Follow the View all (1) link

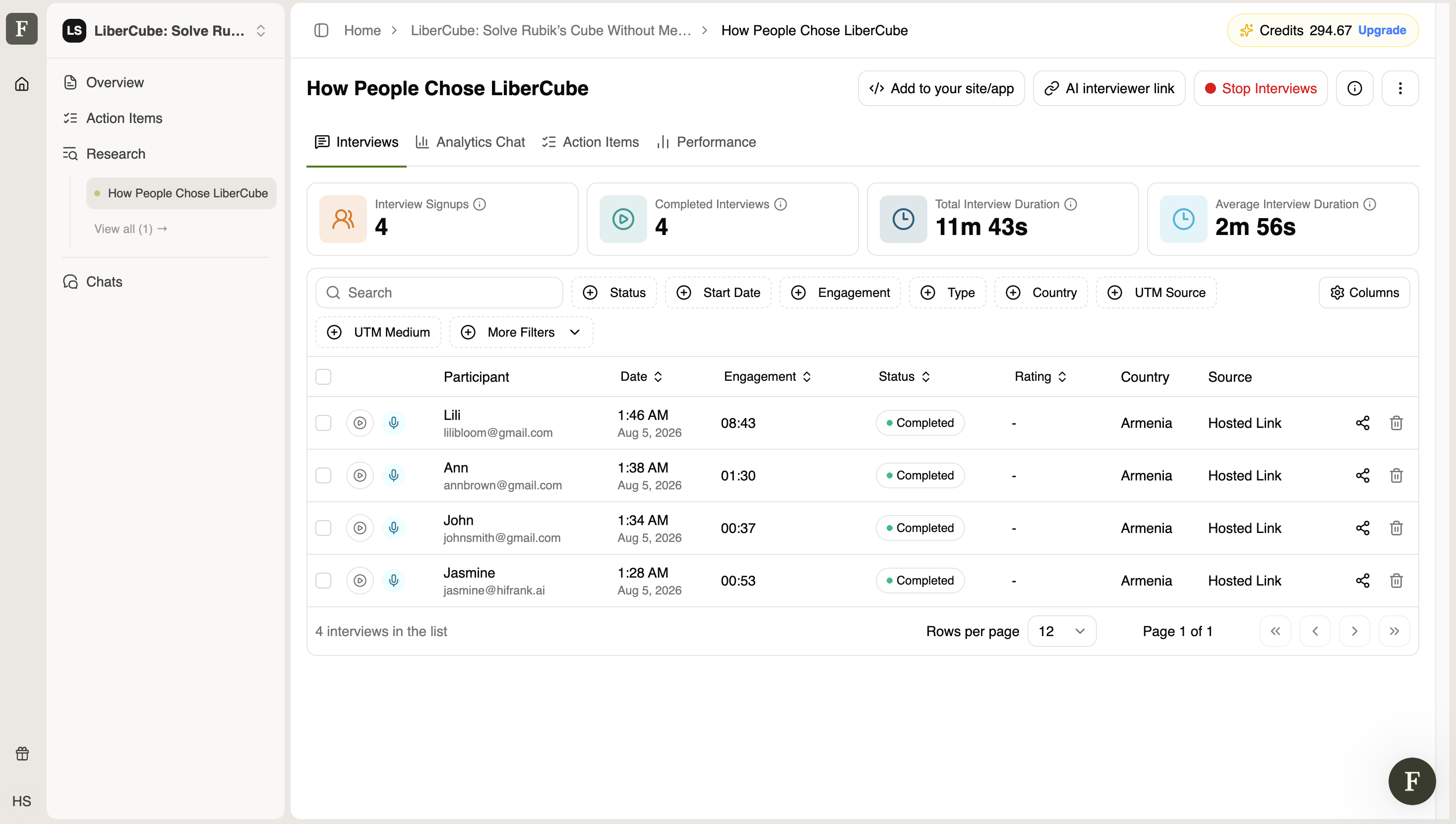131,229
